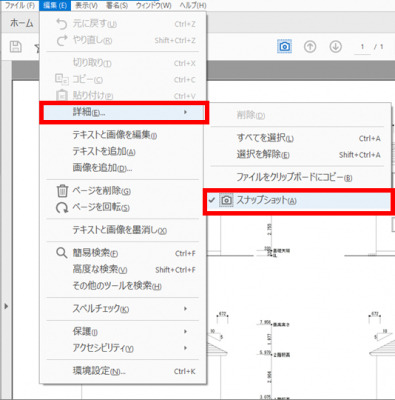Viewport: 395px width, 400px height.
Task: Expand the left navigation pane arrow
Action: pyautogui.click(x=6, y=306)
